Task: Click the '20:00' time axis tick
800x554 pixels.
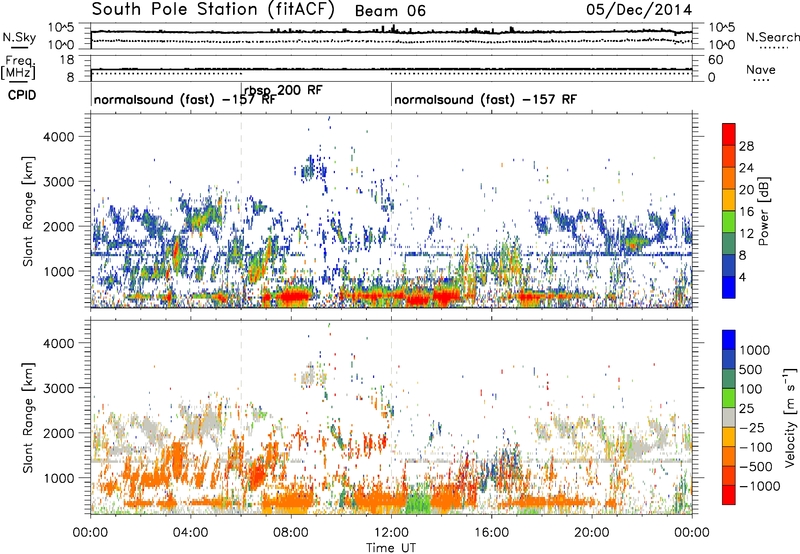Action: [592, 533]
